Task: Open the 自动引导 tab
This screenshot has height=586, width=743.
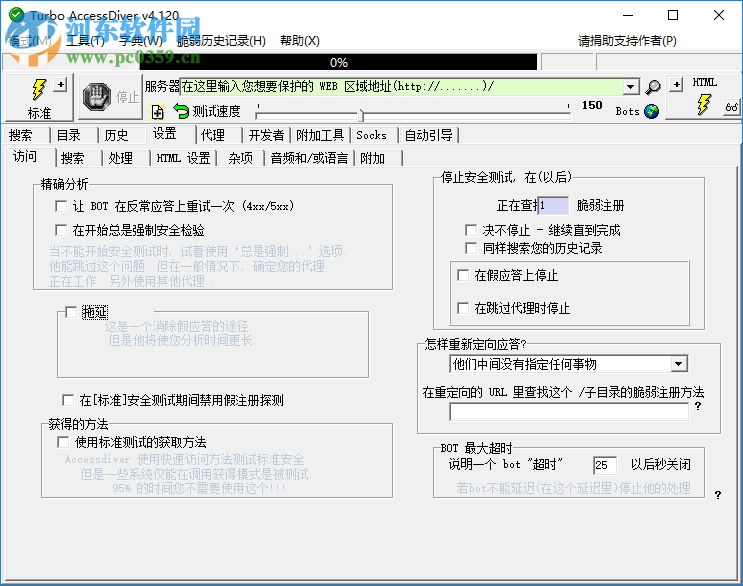Action: [428, 135]
